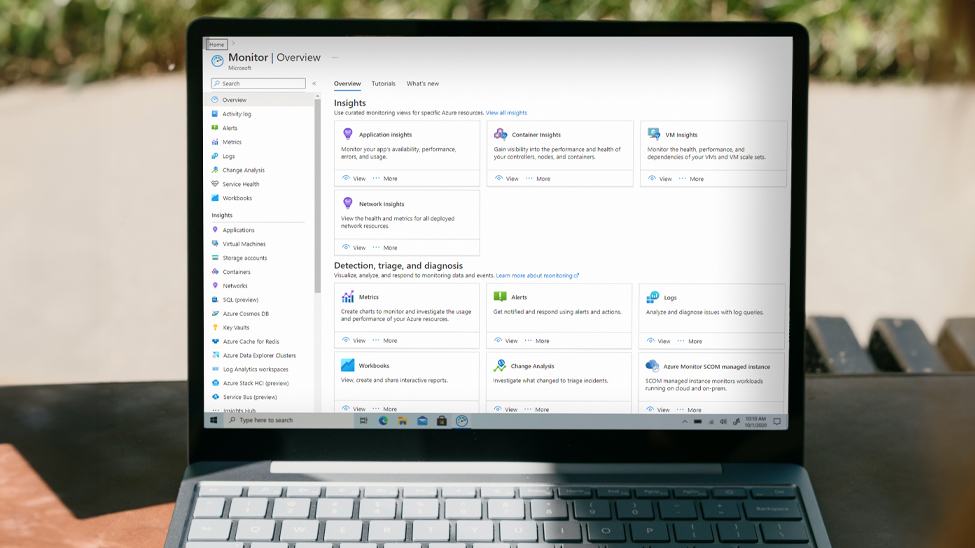Open More menu on Network Insights card

click(x=385, y=248)
